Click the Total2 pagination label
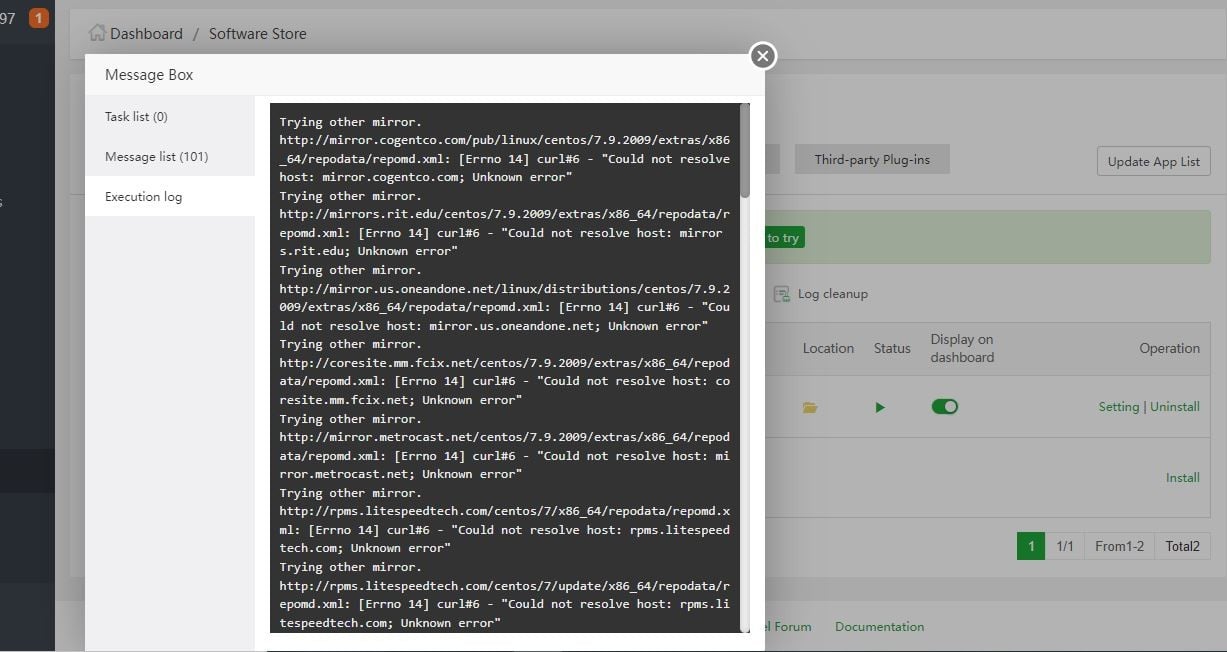 (x=1182, y=546)
